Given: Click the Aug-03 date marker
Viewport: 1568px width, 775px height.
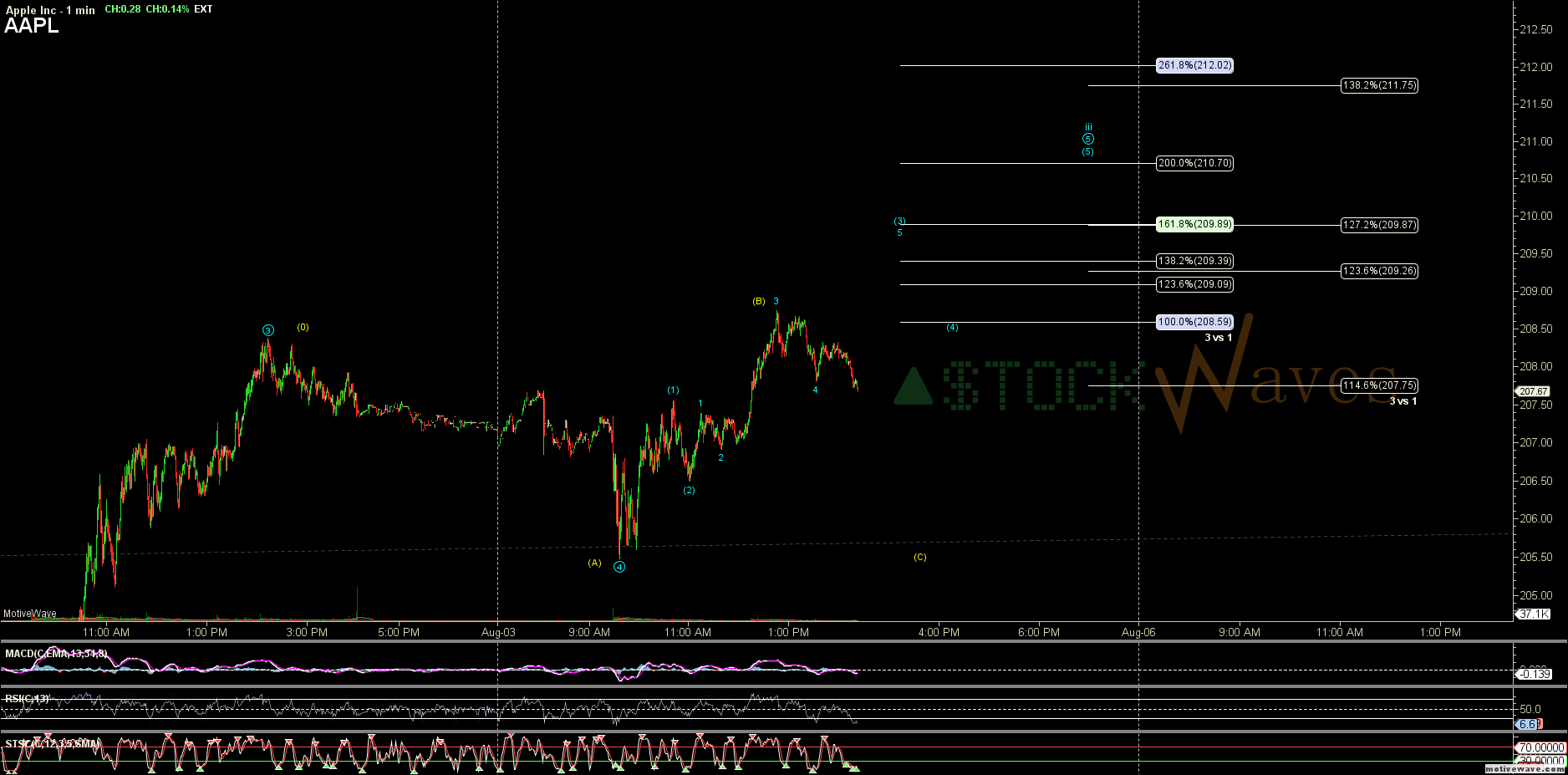Looking at the screenshot, I should 498,632.
